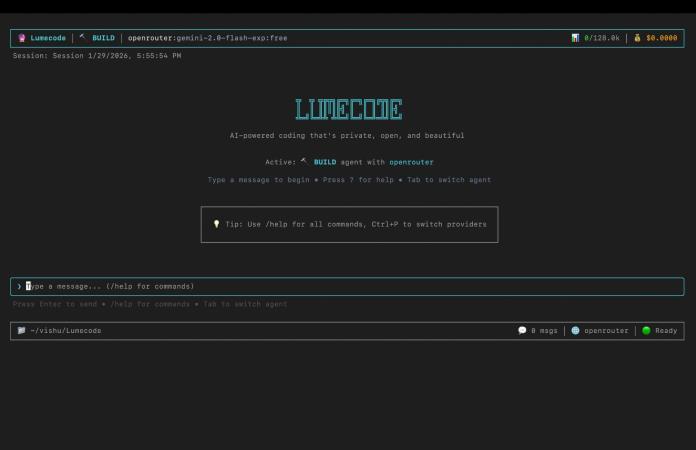Image resolution: width=696 pixels, height=450 pixels.
Task: Click the BUILD agent label in header
Action: [103, 38]
